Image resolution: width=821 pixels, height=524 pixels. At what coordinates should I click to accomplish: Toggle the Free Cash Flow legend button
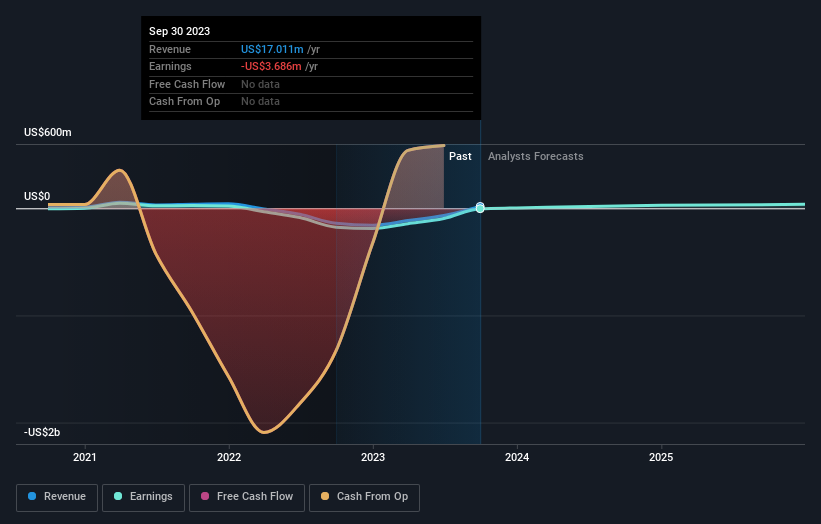247,497
